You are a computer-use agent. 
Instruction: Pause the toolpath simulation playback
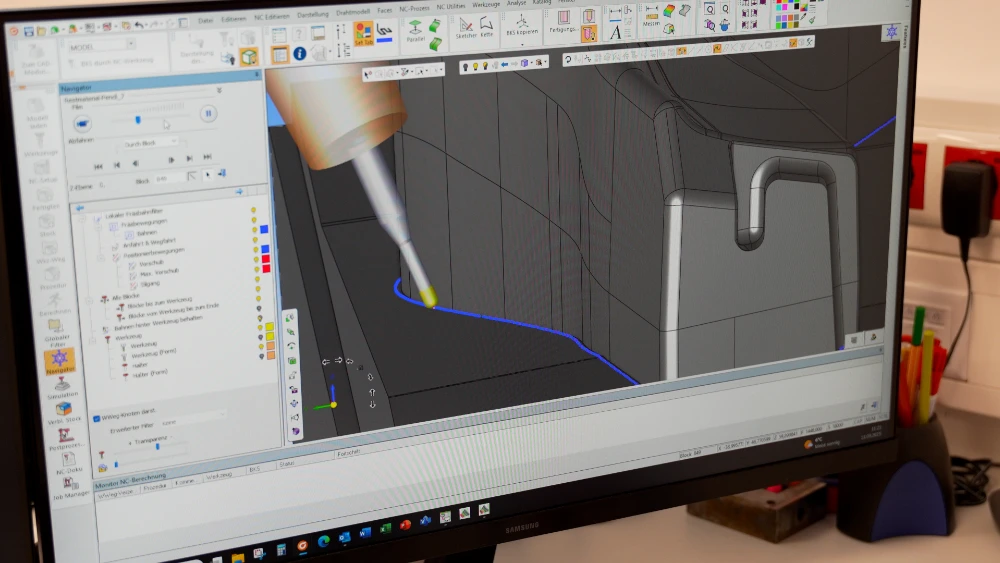(x=208, y=114)
